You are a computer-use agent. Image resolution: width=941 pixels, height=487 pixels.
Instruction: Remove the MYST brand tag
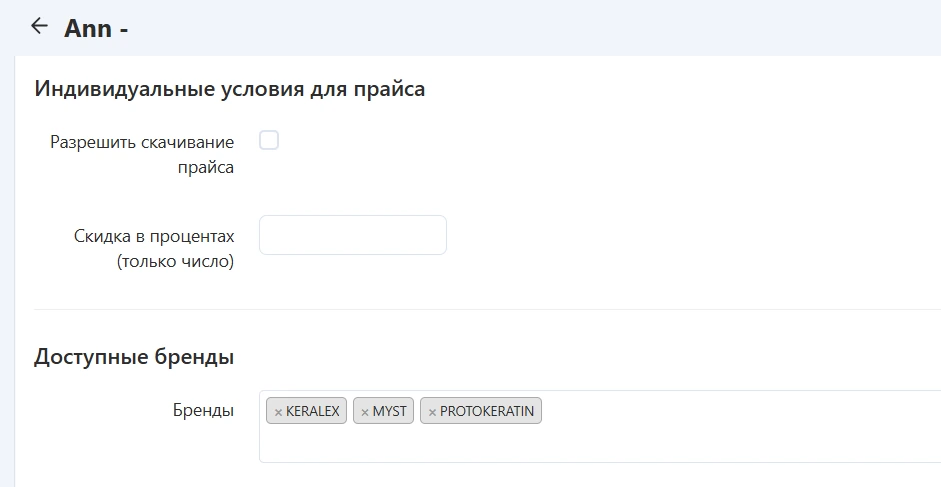coord(365,412)
